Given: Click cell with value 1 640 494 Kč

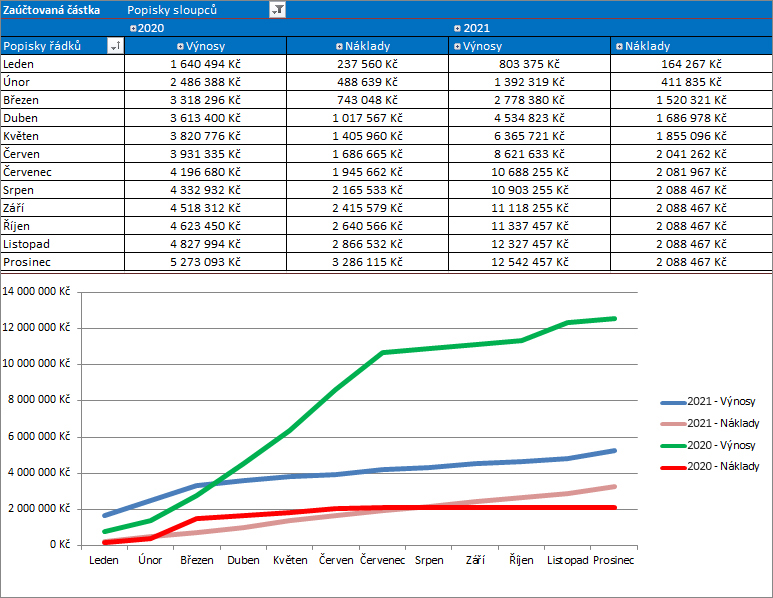Looking at the screenshot, I should point(205,64).
